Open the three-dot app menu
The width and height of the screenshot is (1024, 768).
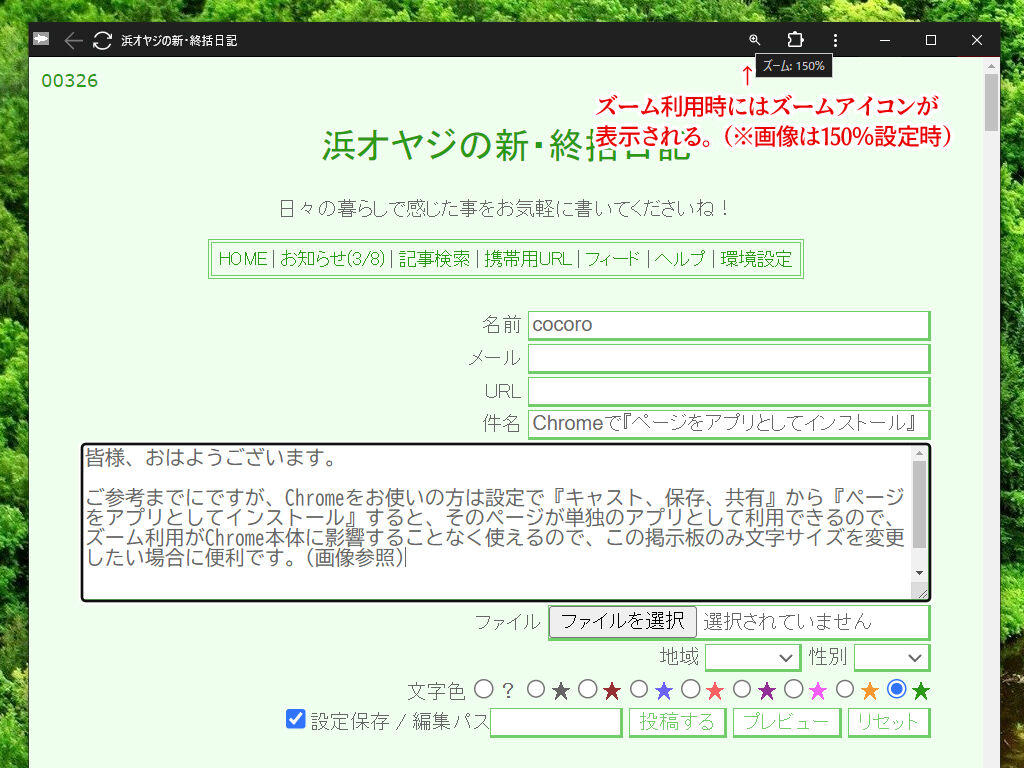(x=835, y=40)
